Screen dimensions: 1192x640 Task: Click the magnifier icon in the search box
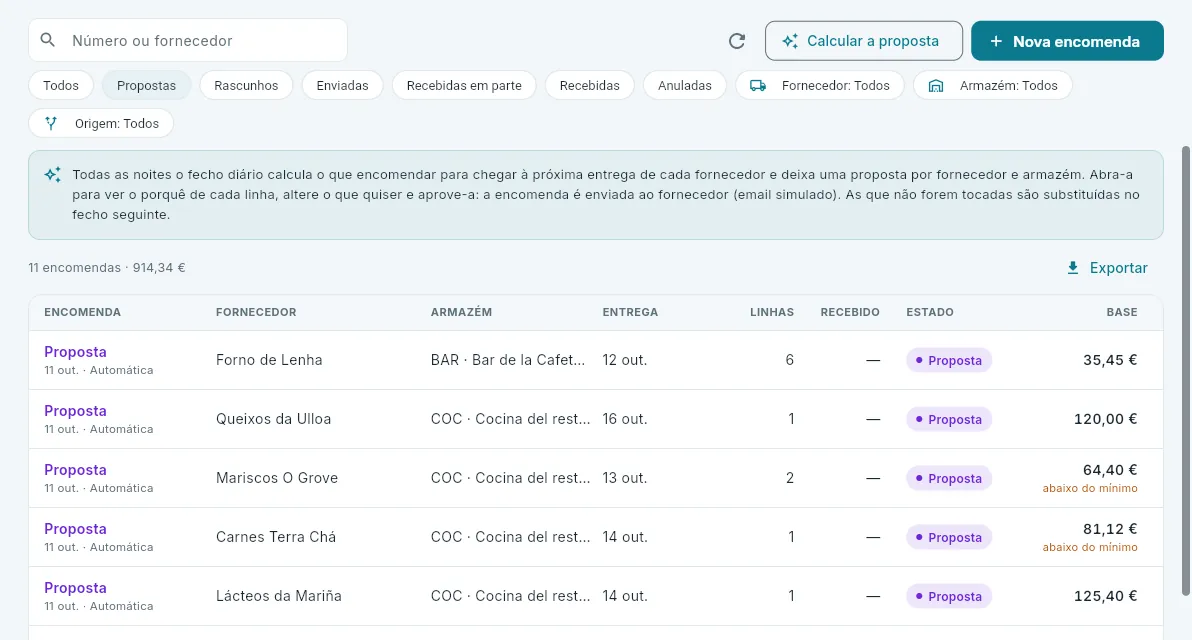pyautogui.click(x=48, y=40)
